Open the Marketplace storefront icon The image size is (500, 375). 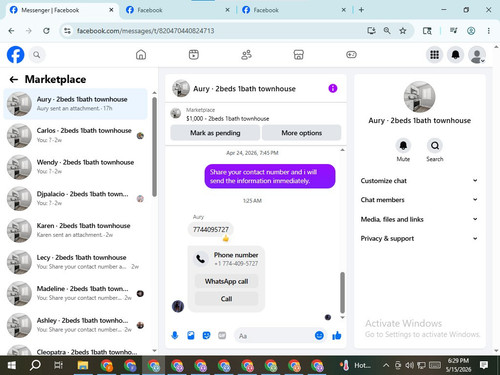[x=299, y=55]
